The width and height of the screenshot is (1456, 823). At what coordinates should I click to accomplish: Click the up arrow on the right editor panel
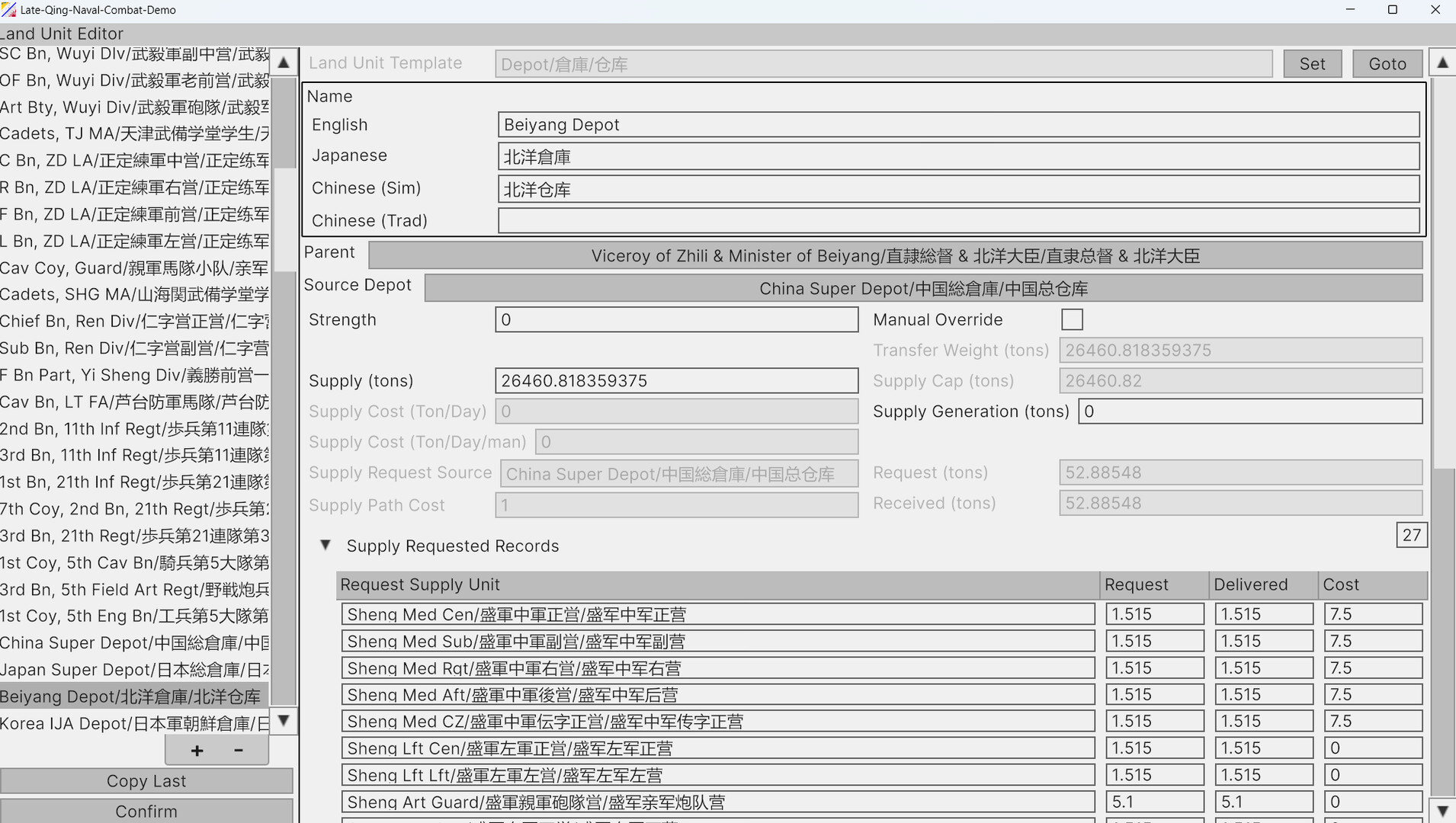(1443, 62)
